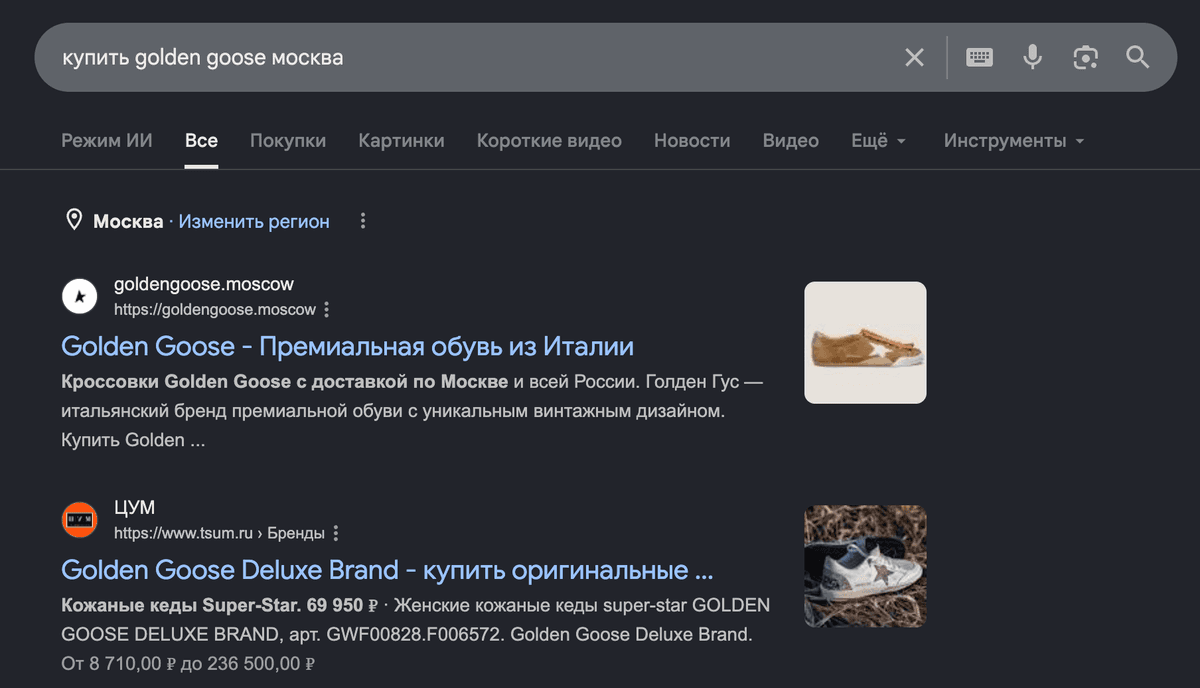Clear the search query with the X icon
Screen dimensions: 1200x688
[x=914, y=58]
